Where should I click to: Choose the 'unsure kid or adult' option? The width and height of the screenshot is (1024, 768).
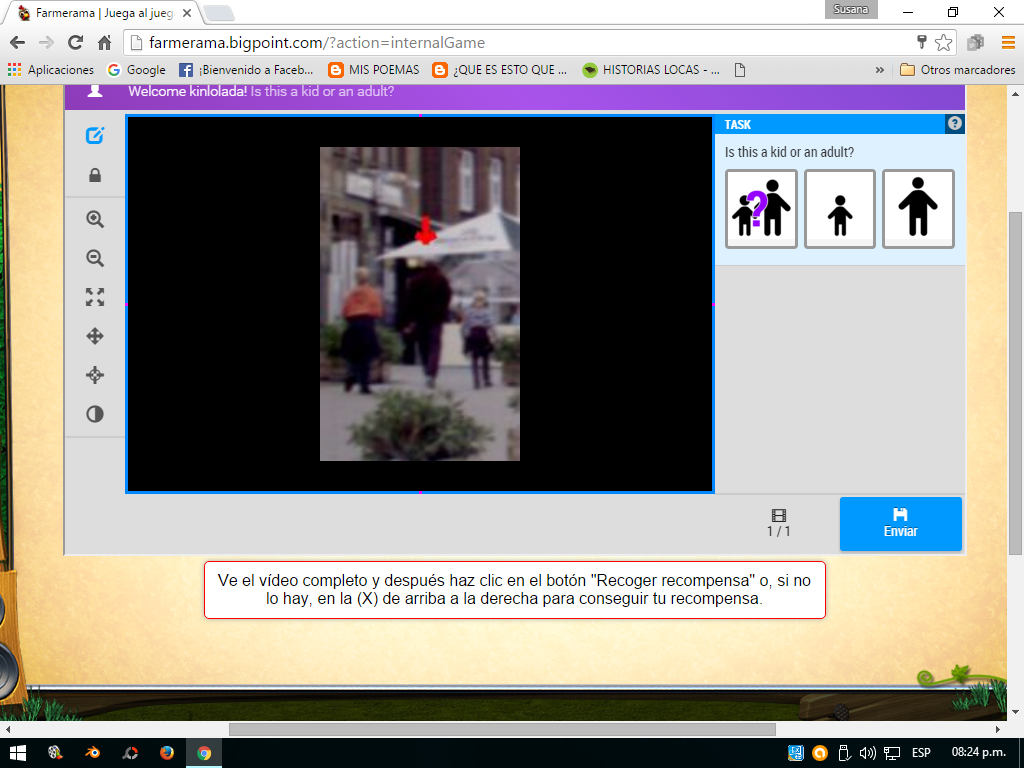pyautogui.click(x=761, y=209)
